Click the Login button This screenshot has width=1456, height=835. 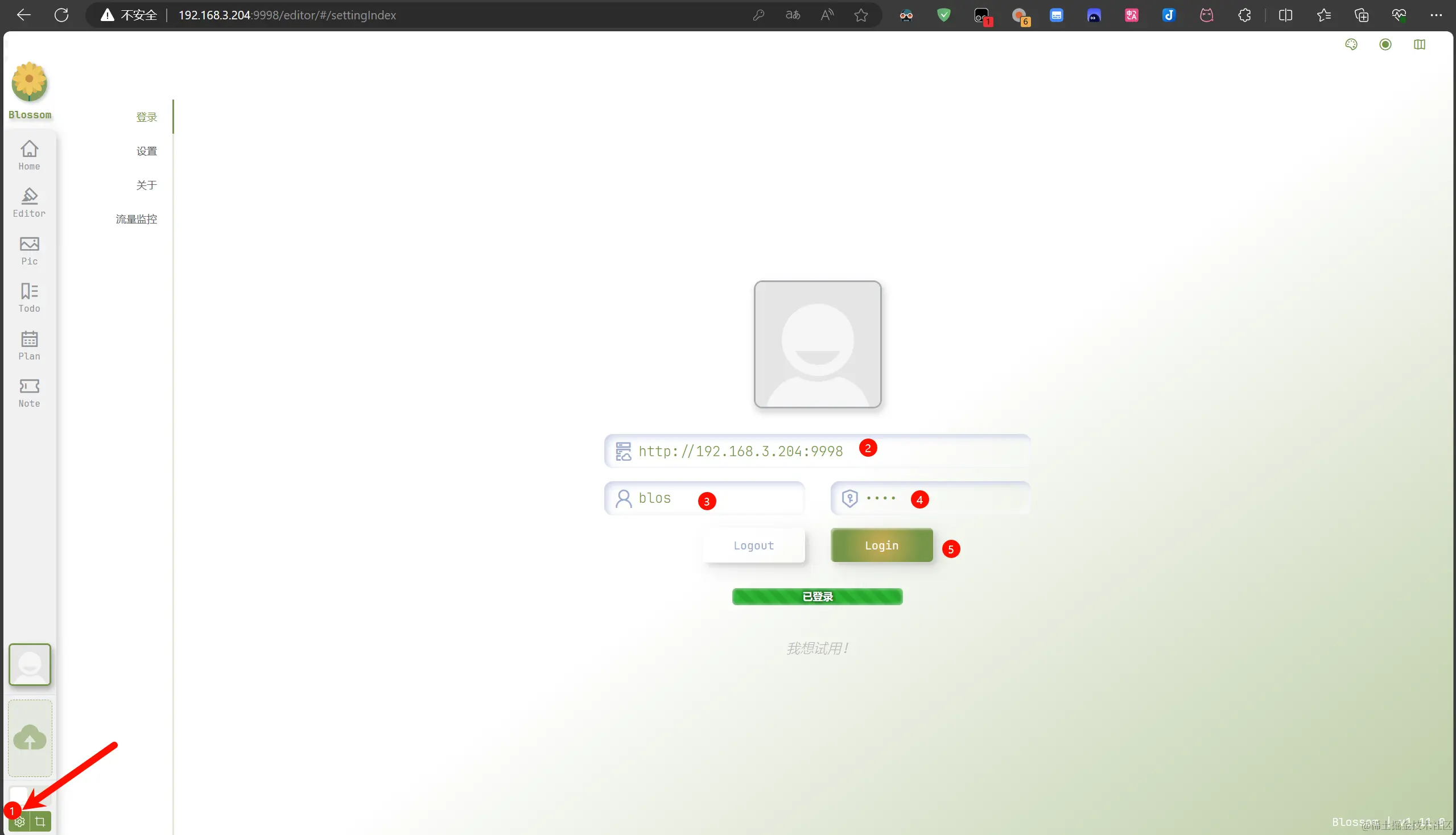point(881,545)
